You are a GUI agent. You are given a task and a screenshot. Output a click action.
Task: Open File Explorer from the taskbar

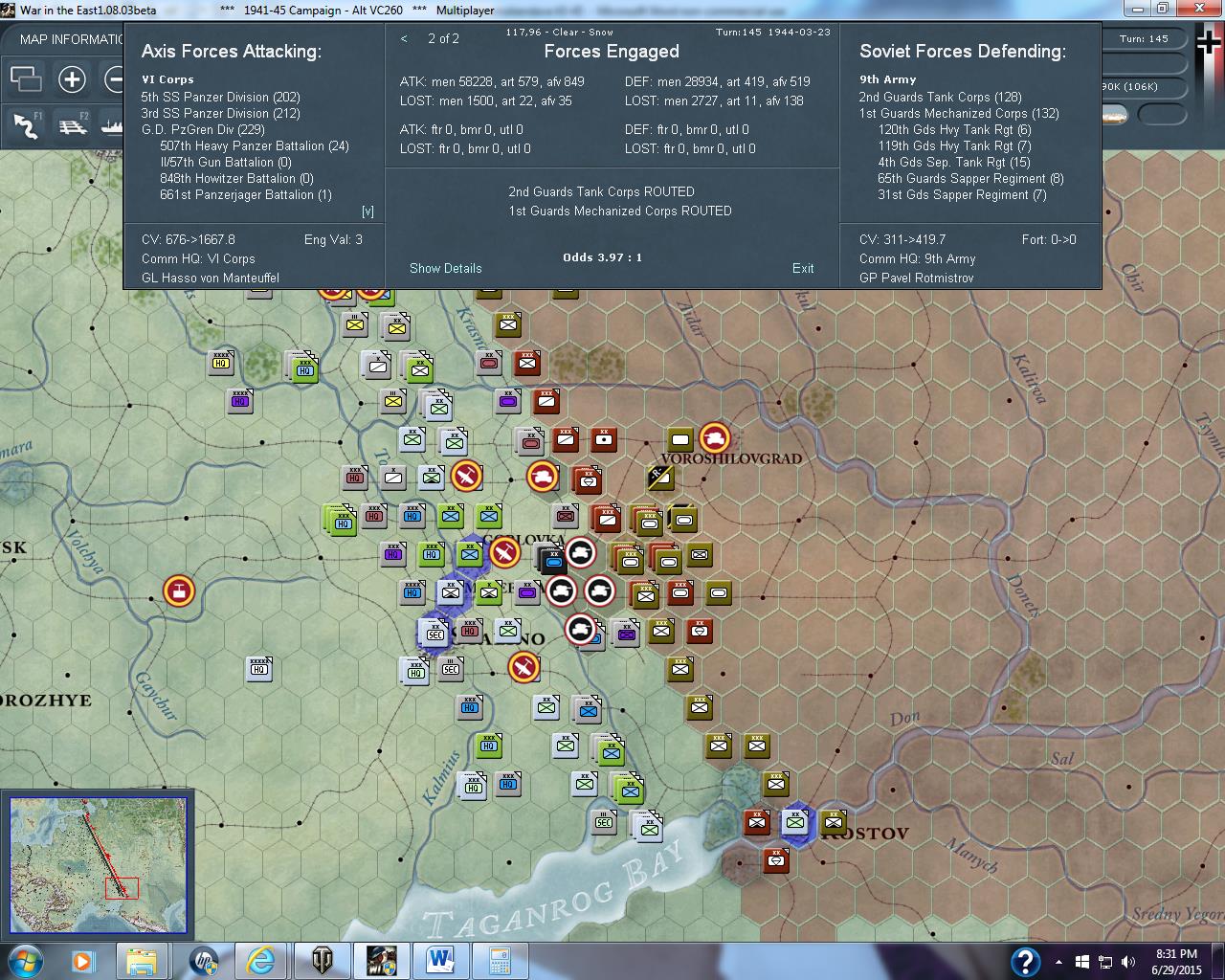[141, 960]
